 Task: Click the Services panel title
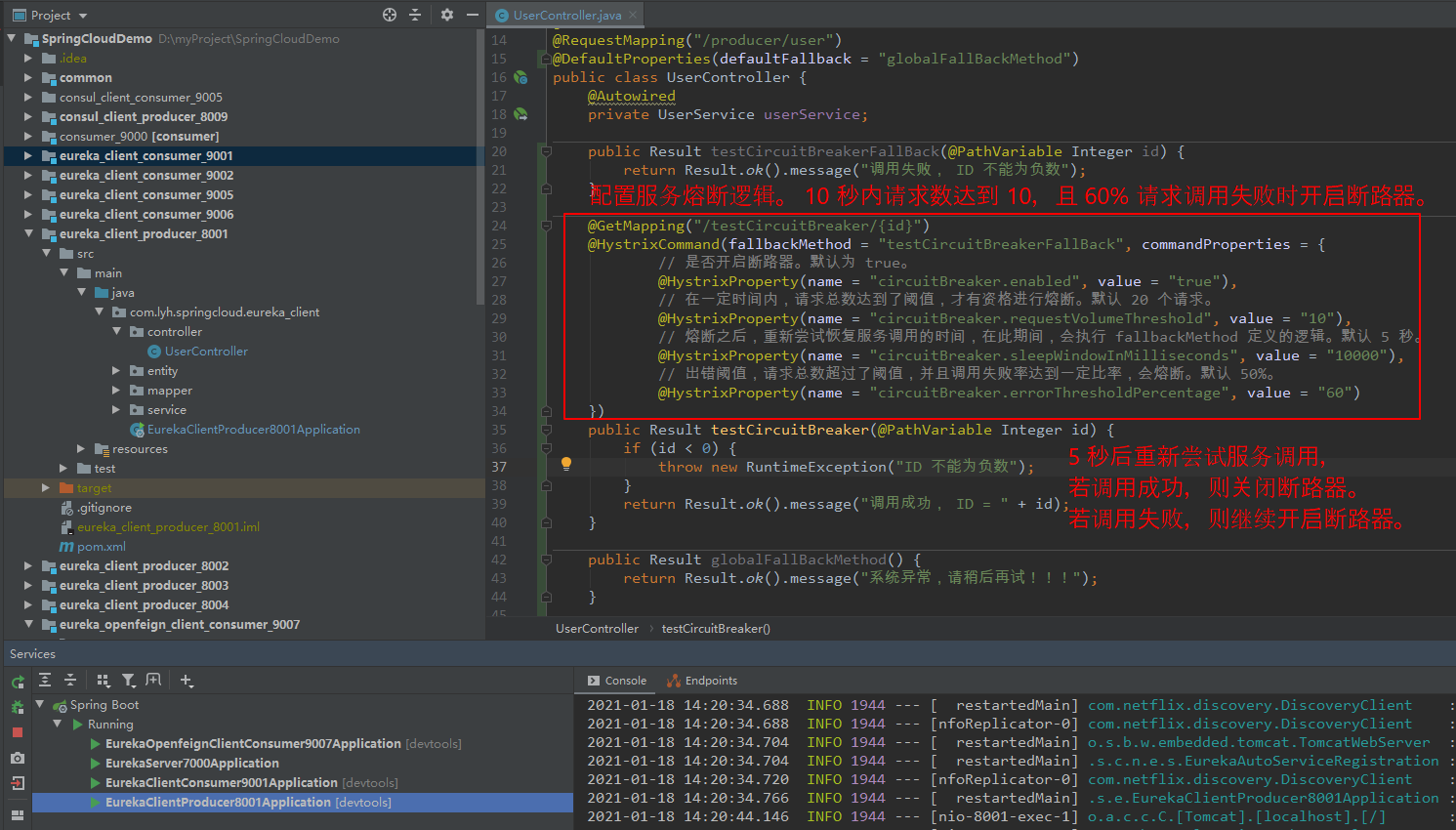pyautogui.click(x=32, y=654)
